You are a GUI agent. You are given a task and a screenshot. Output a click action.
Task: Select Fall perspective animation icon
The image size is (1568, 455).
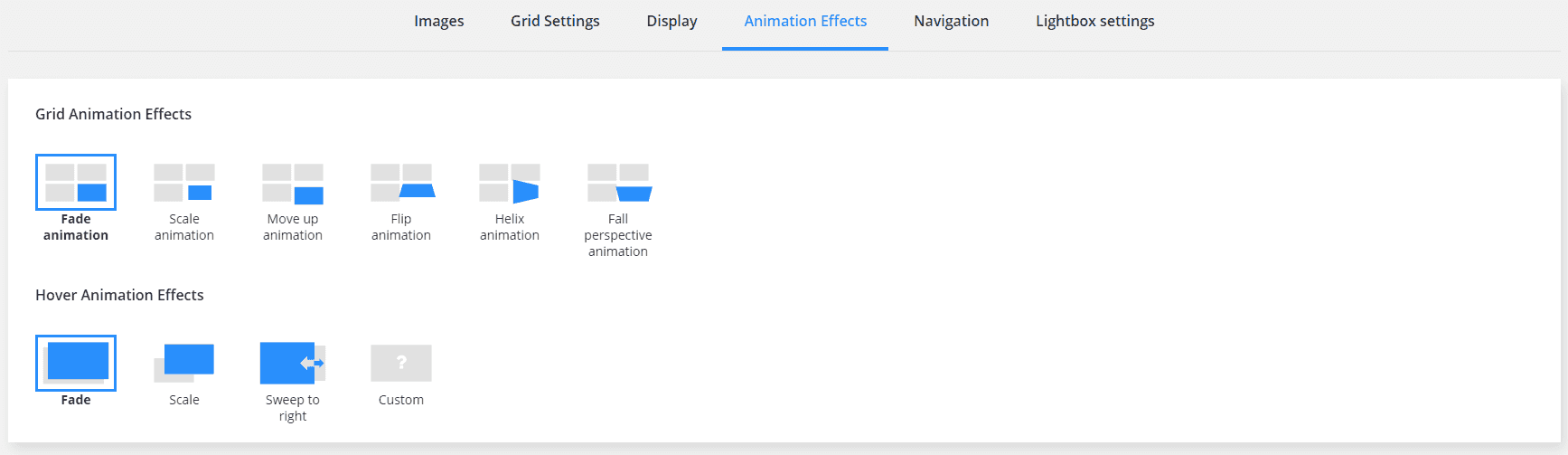pyautogui.click(x=618, y=182)
